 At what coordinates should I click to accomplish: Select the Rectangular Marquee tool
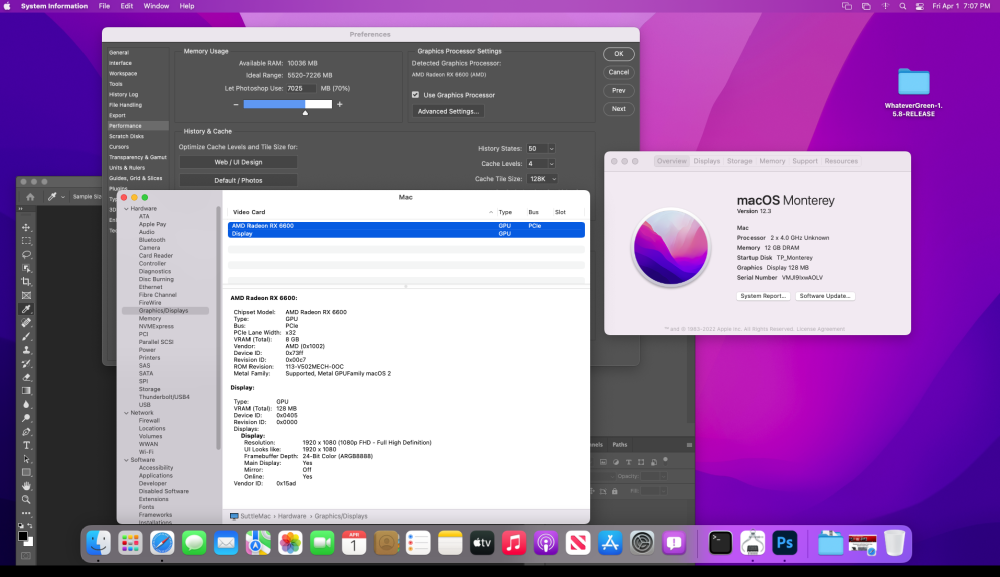tap(26, 241)
